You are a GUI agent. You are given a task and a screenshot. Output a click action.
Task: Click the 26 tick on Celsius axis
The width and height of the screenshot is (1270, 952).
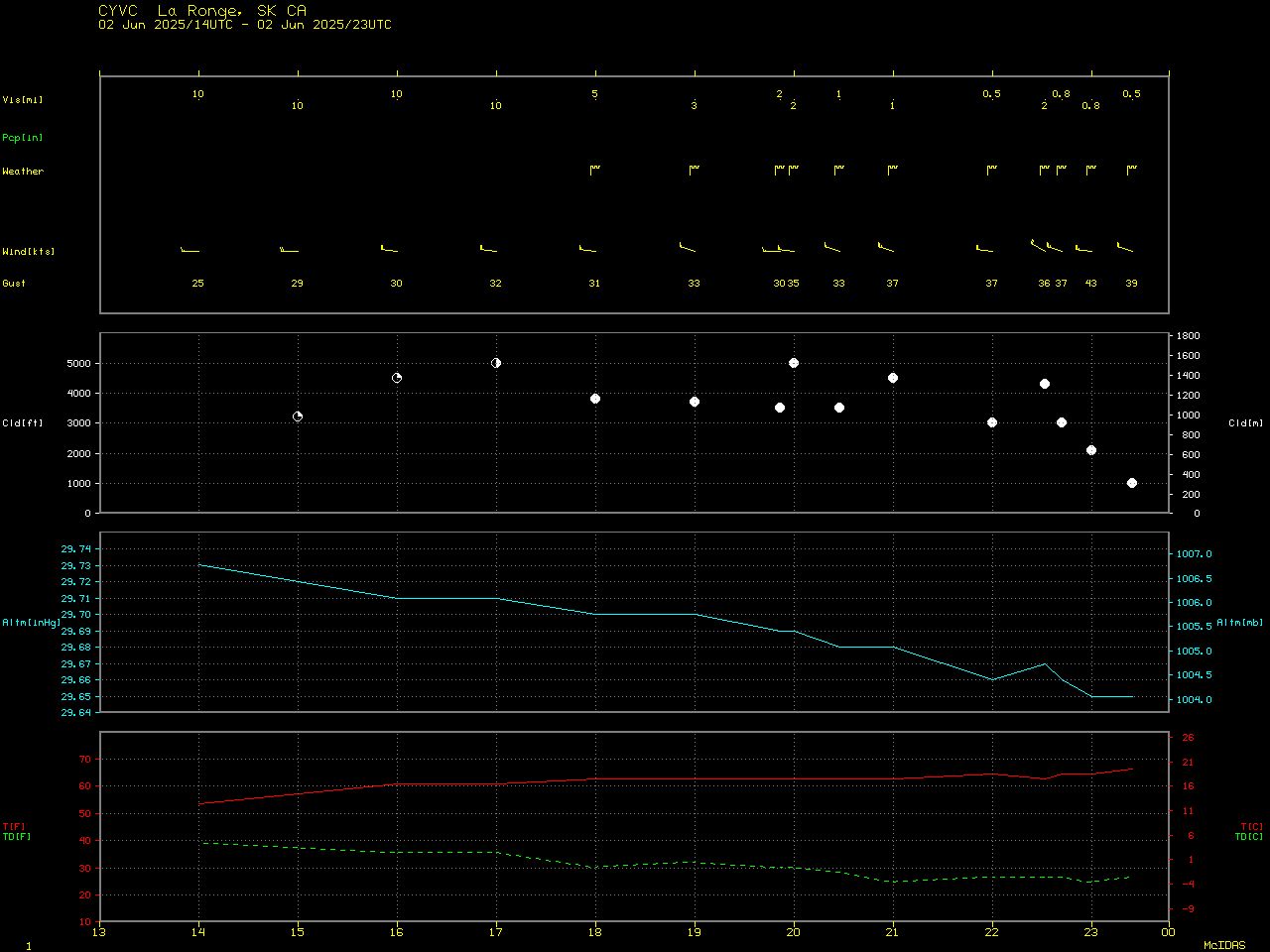pyautogui.click(x=1188, y=738)
